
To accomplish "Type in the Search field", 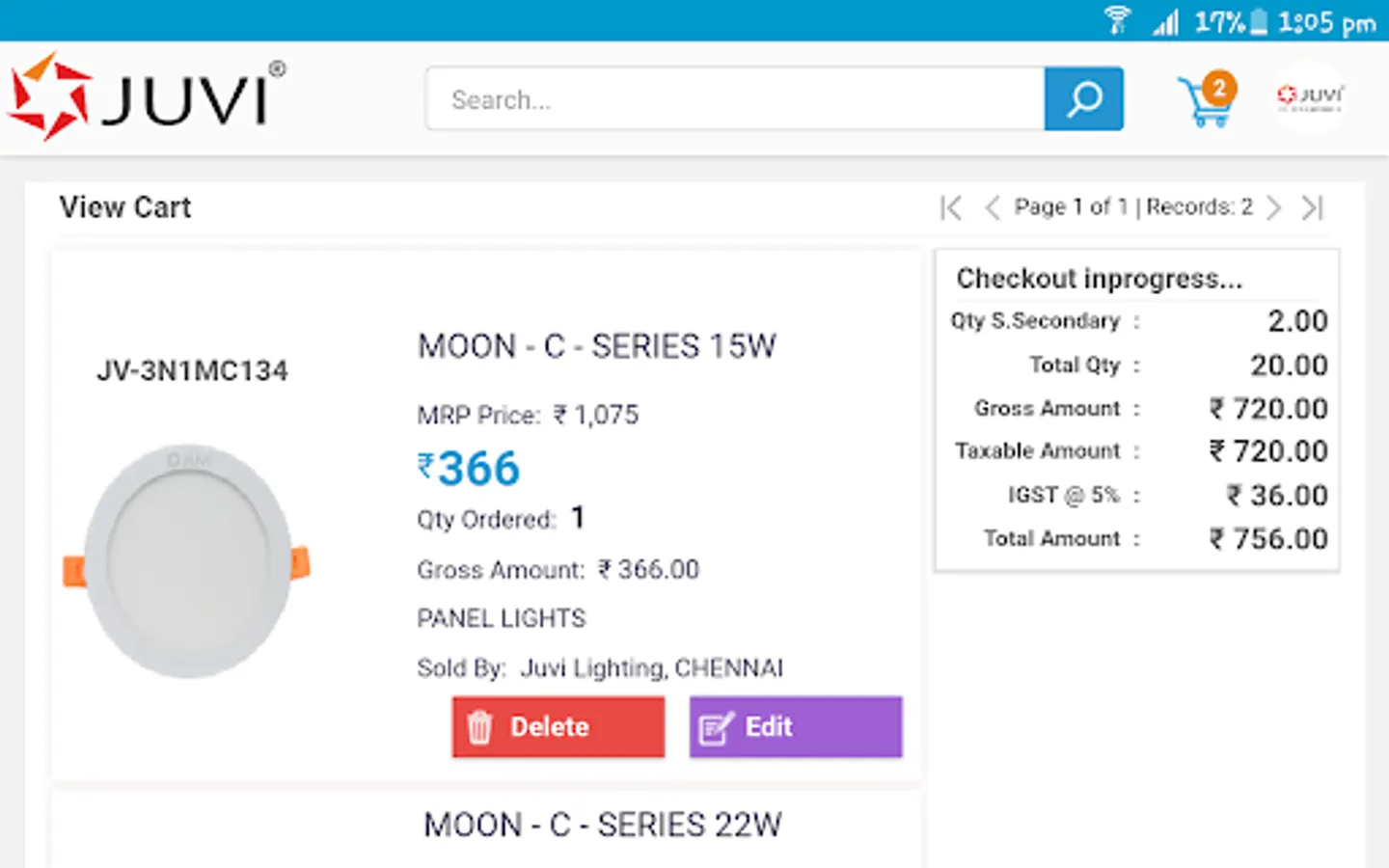I will (x=735, y=99).
